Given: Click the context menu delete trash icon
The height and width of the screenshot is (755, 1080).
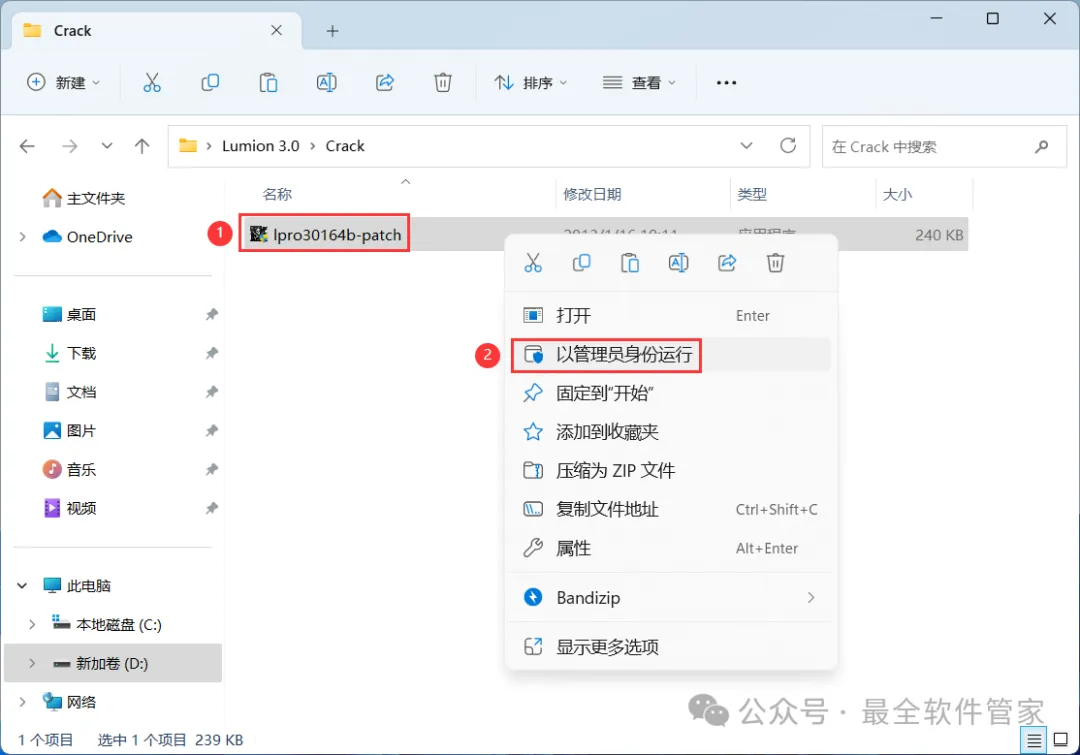Looking at the screenshot, I should [776, 262].
